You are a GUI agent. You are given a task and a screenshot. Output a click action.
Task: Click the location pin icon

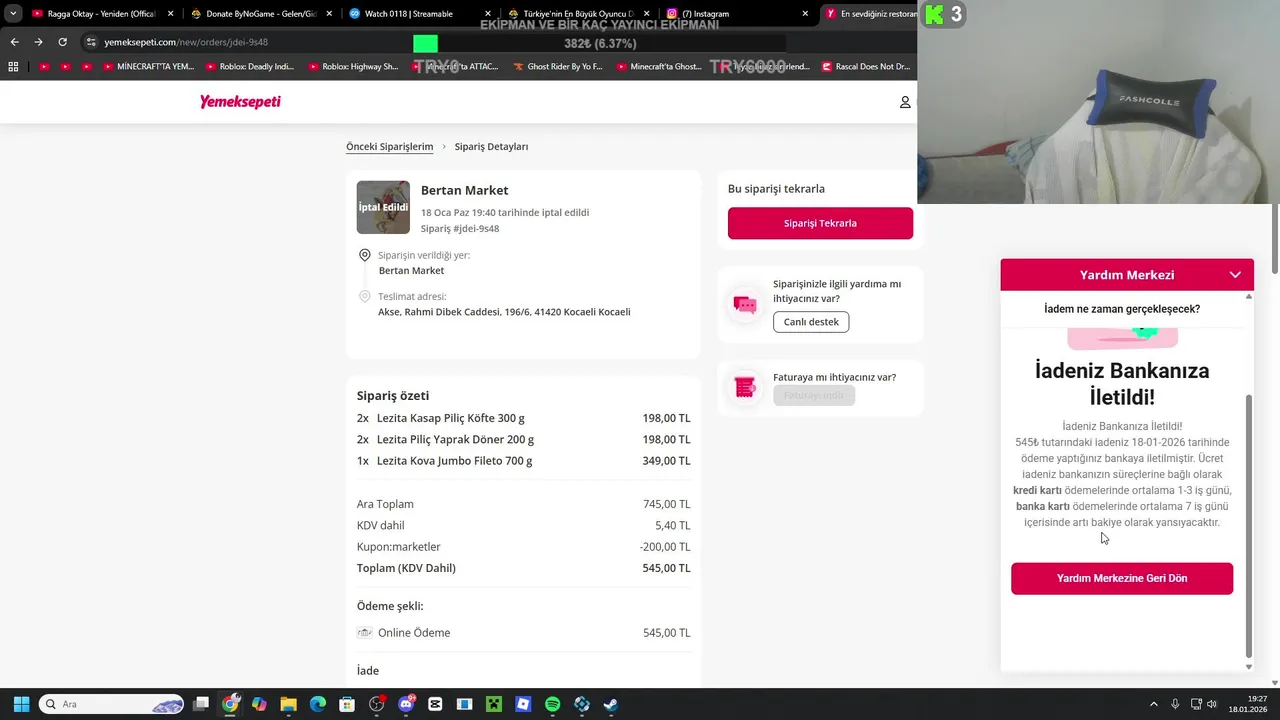point(364,256)
